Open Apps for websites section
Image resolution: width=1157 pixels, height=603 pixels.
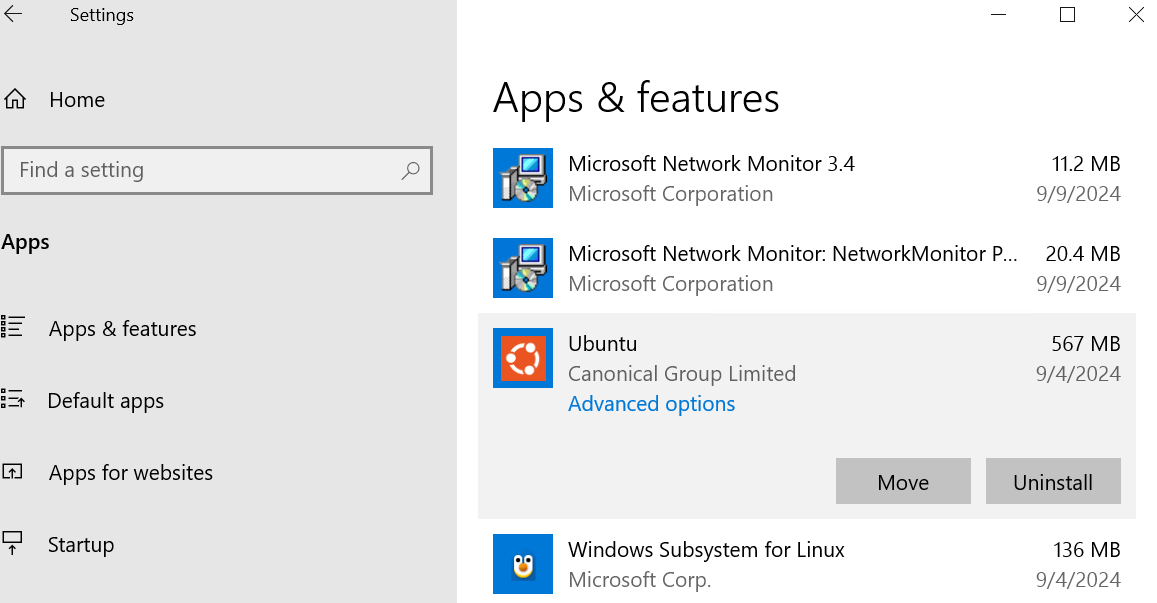coord(131,472)
